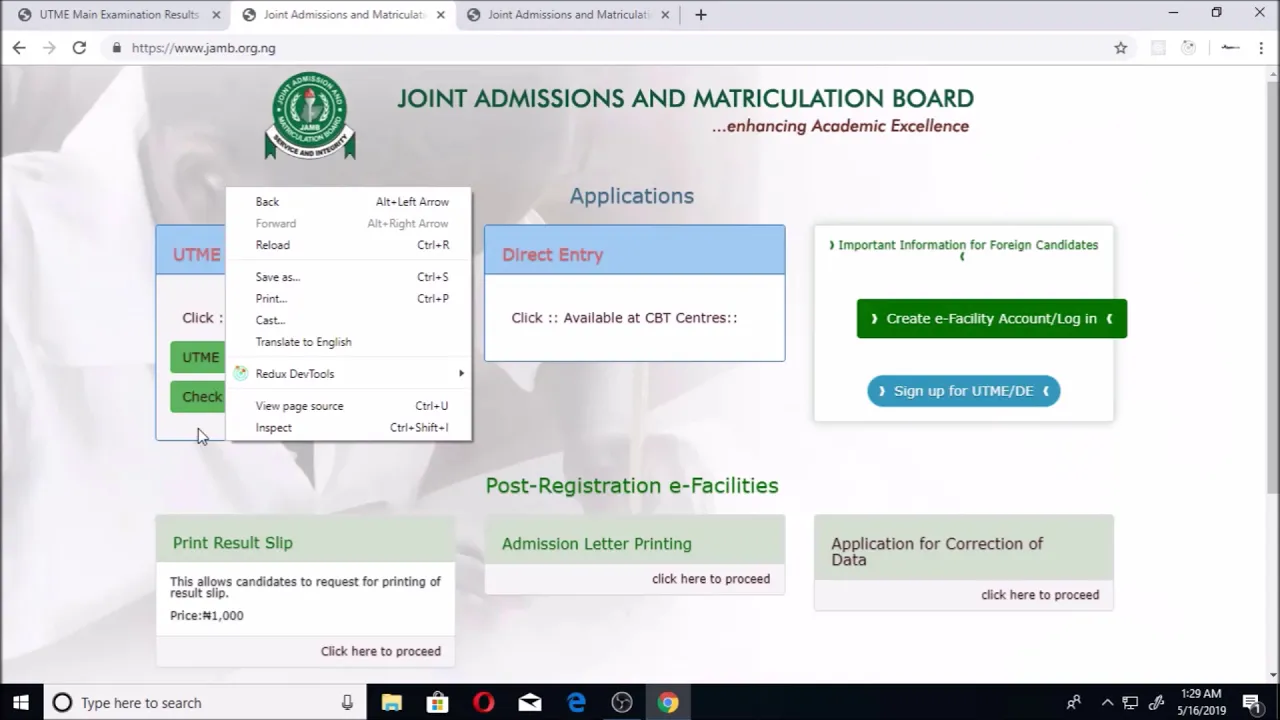Open File Explorer from taskbar
The width and height of the screenshot is (1280, 720).
coord(391,702)
